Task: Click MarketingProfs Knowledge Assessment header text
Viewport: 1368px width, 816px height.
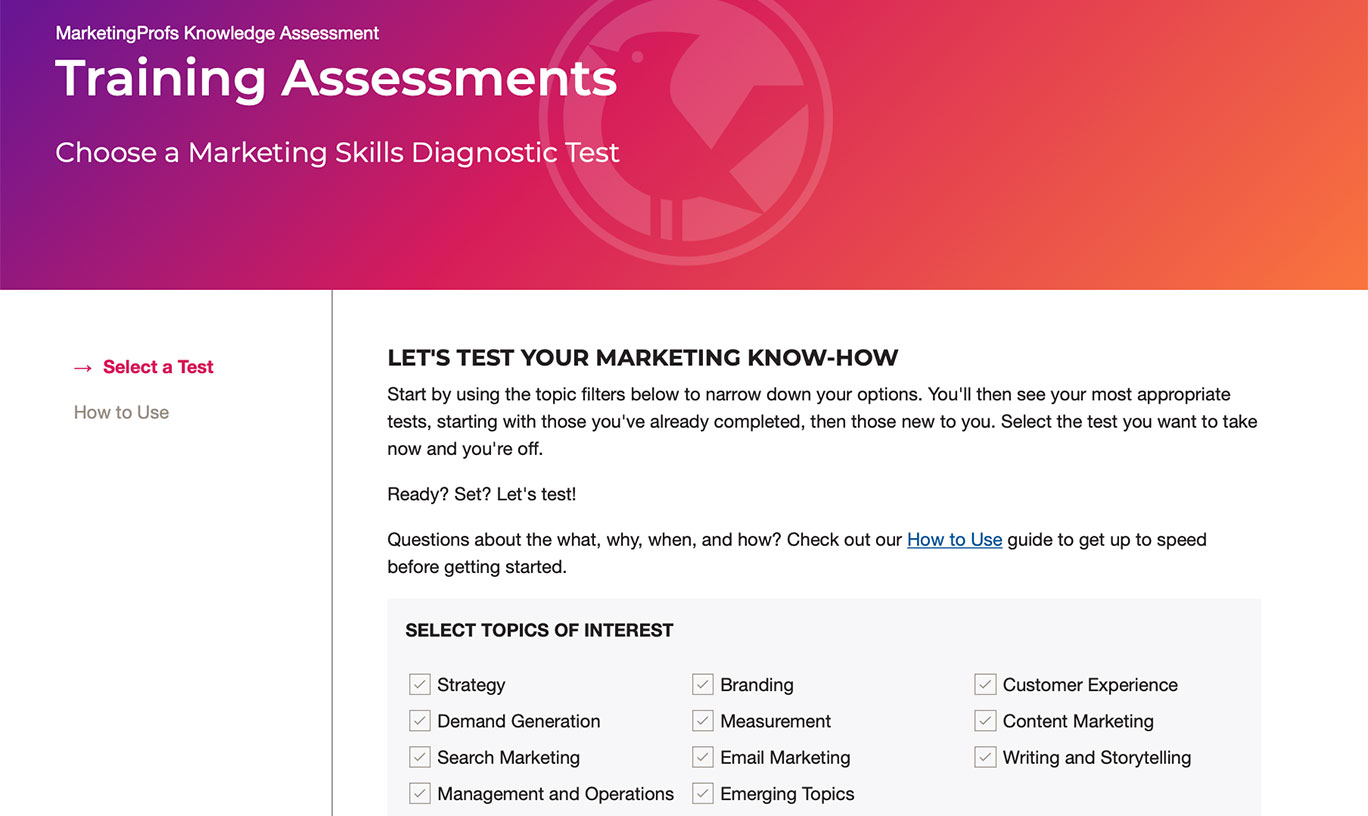Action: tap(217, 33)
